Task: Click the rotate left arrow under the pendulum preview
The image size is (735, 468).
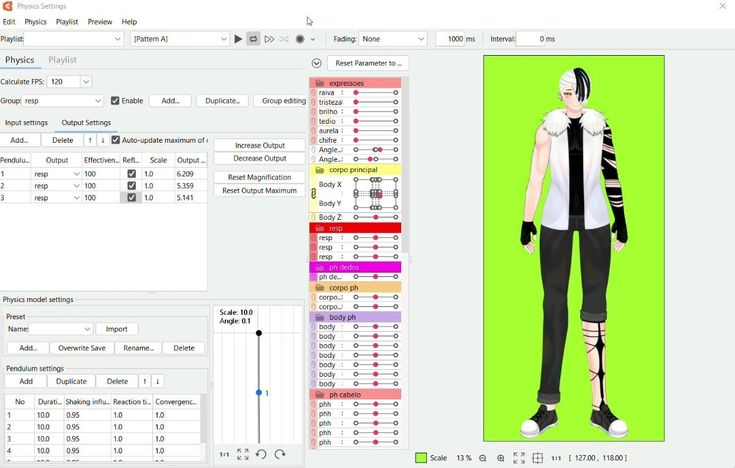Action: click(x=261, y=454)
